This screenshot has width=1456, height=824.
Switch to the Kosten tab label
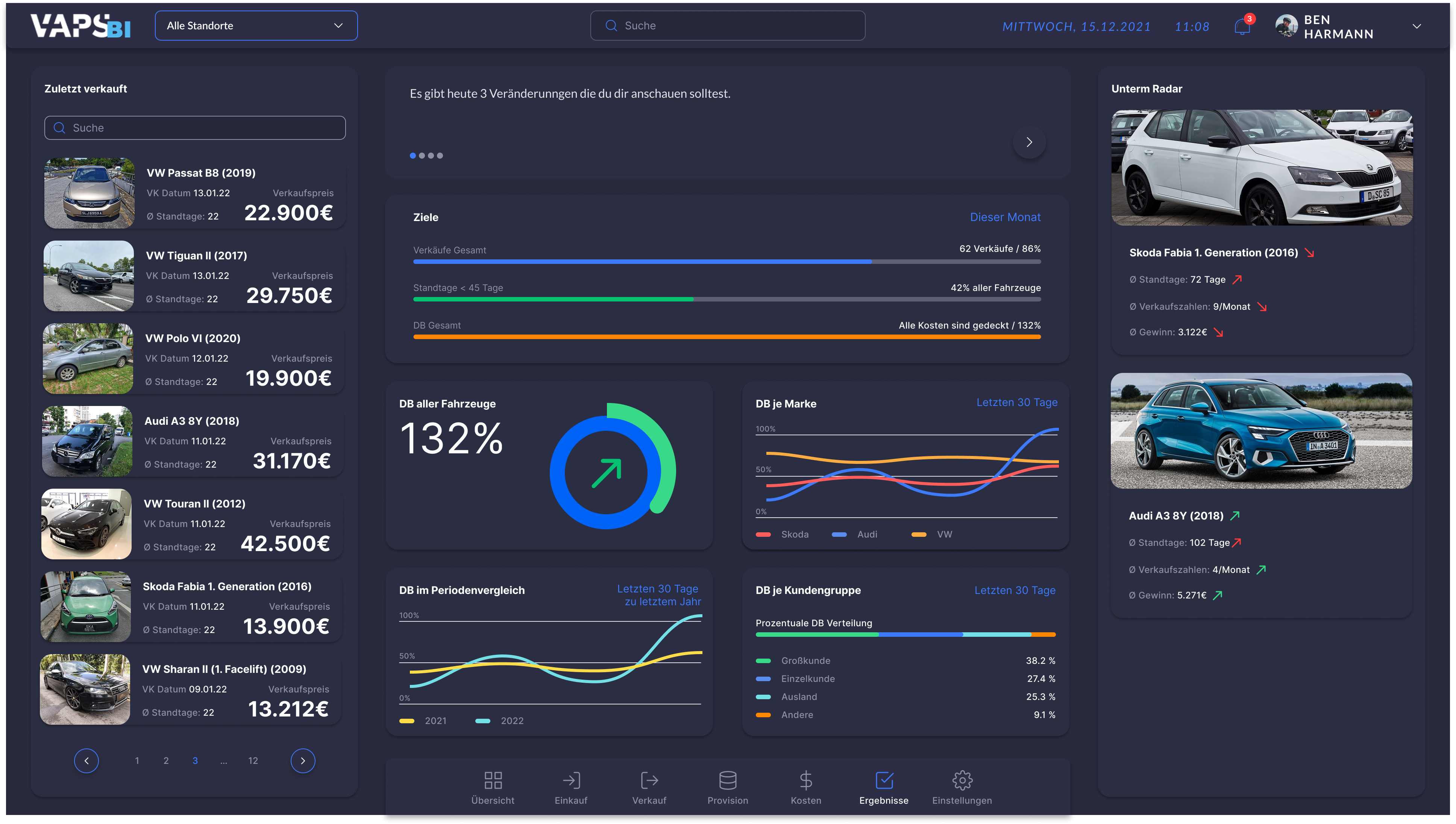pyautogui.click(x=805, y=800)
